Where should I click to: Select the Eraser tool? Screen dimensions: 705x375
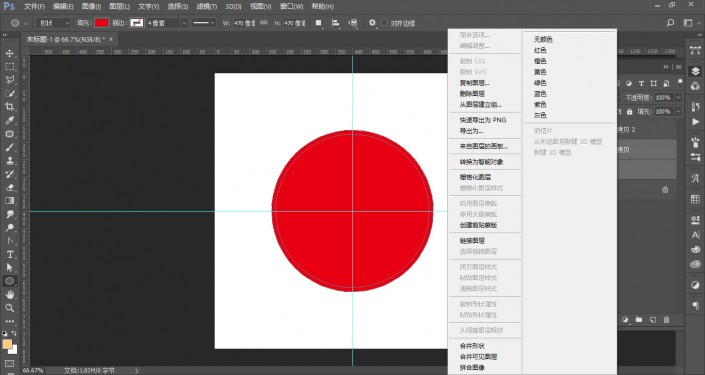coord(9,188)
